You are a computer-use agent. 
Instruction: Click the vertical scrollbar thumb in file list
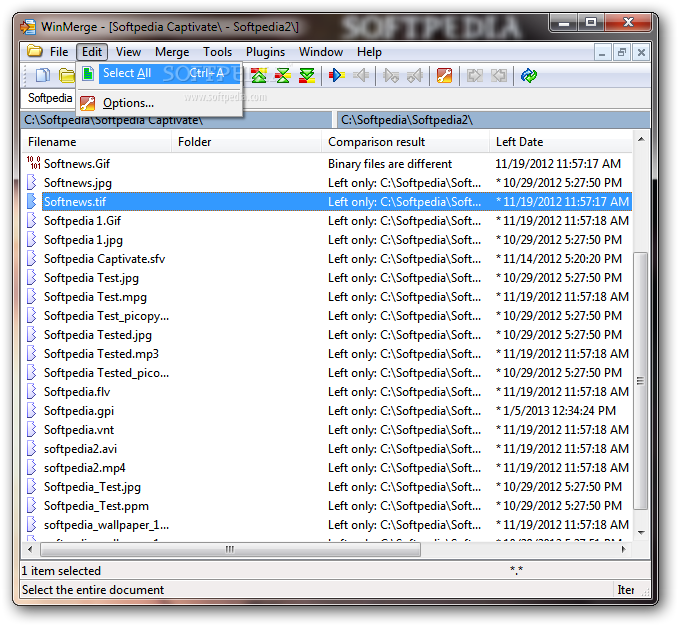[x=640, y=381]
